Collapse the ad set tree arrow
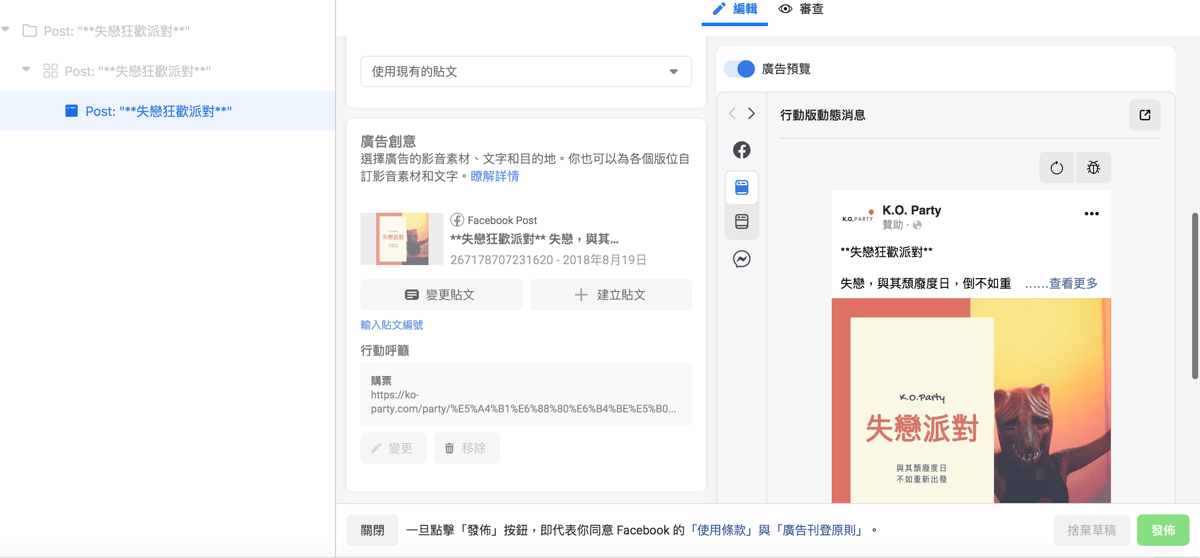Viewport: 1200px width, 558px height. [x=28, y=71]
